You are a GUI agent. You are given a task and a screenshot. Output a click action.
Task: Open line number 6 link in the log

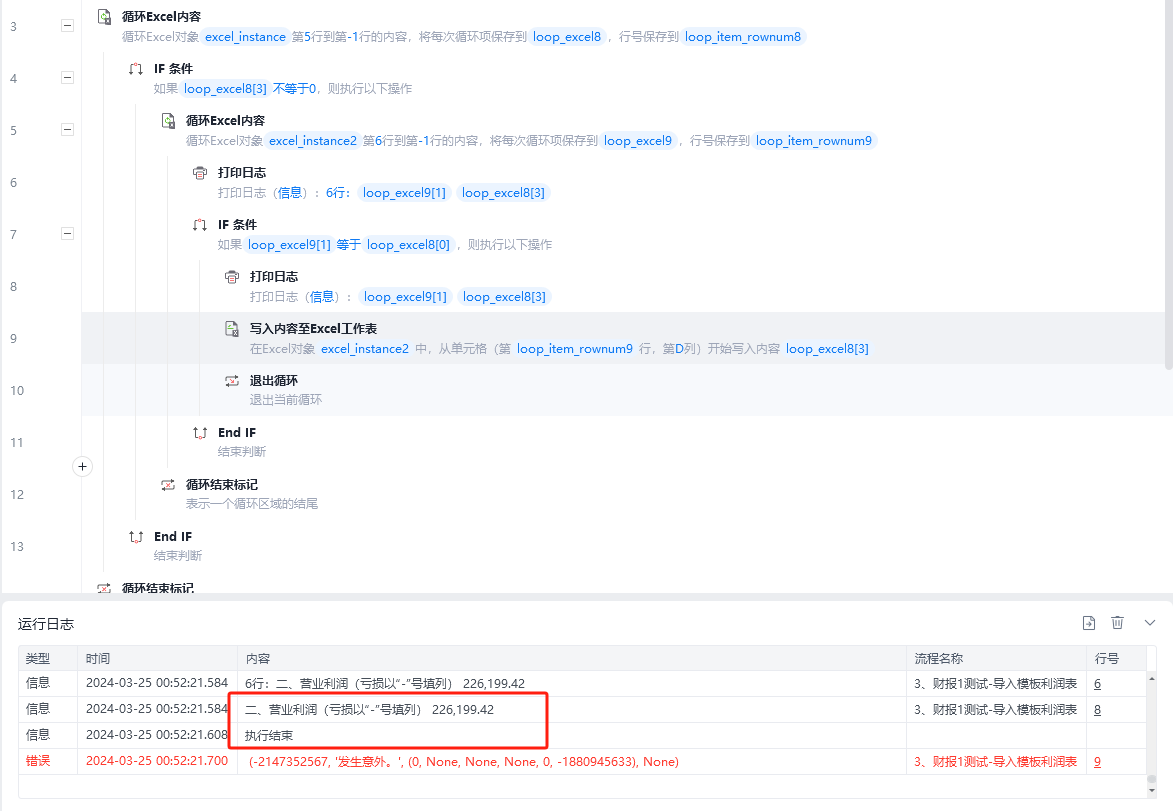click(1097, 683)
